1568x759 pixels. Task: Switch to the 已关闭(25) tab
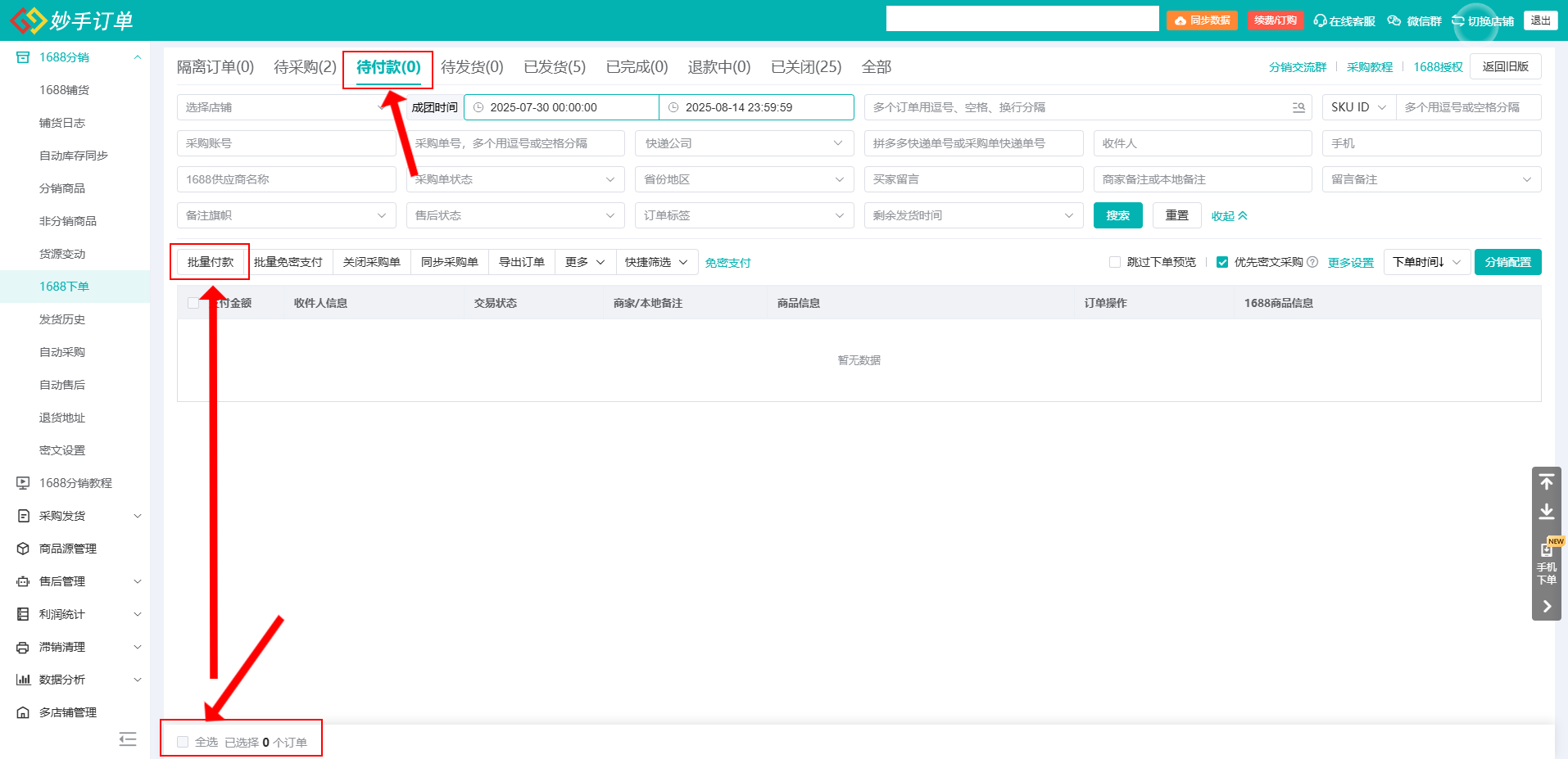806,67
